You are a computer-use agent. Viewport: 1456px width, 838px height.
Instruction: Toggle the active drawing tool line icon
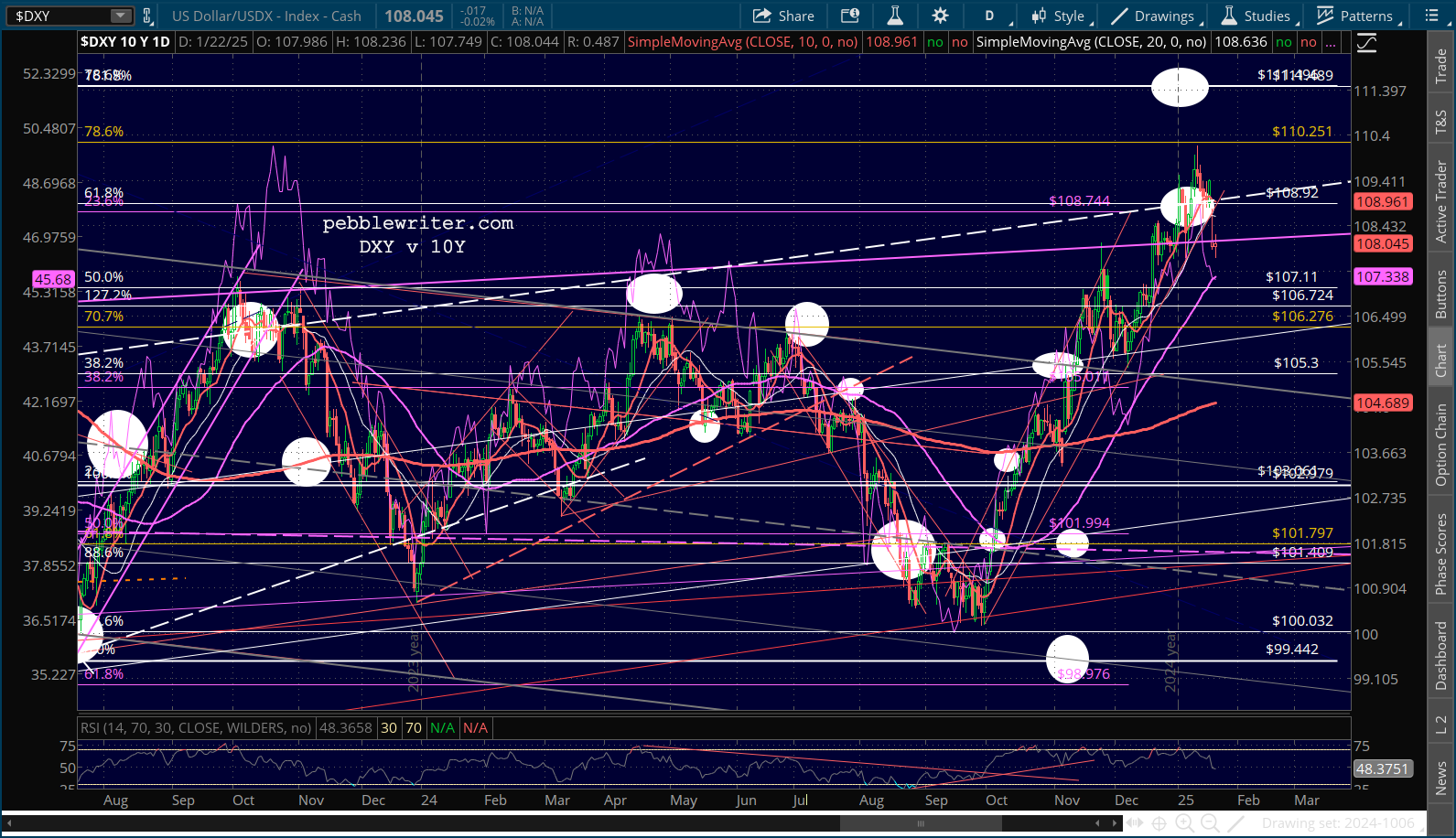(x=1235, y=822)
